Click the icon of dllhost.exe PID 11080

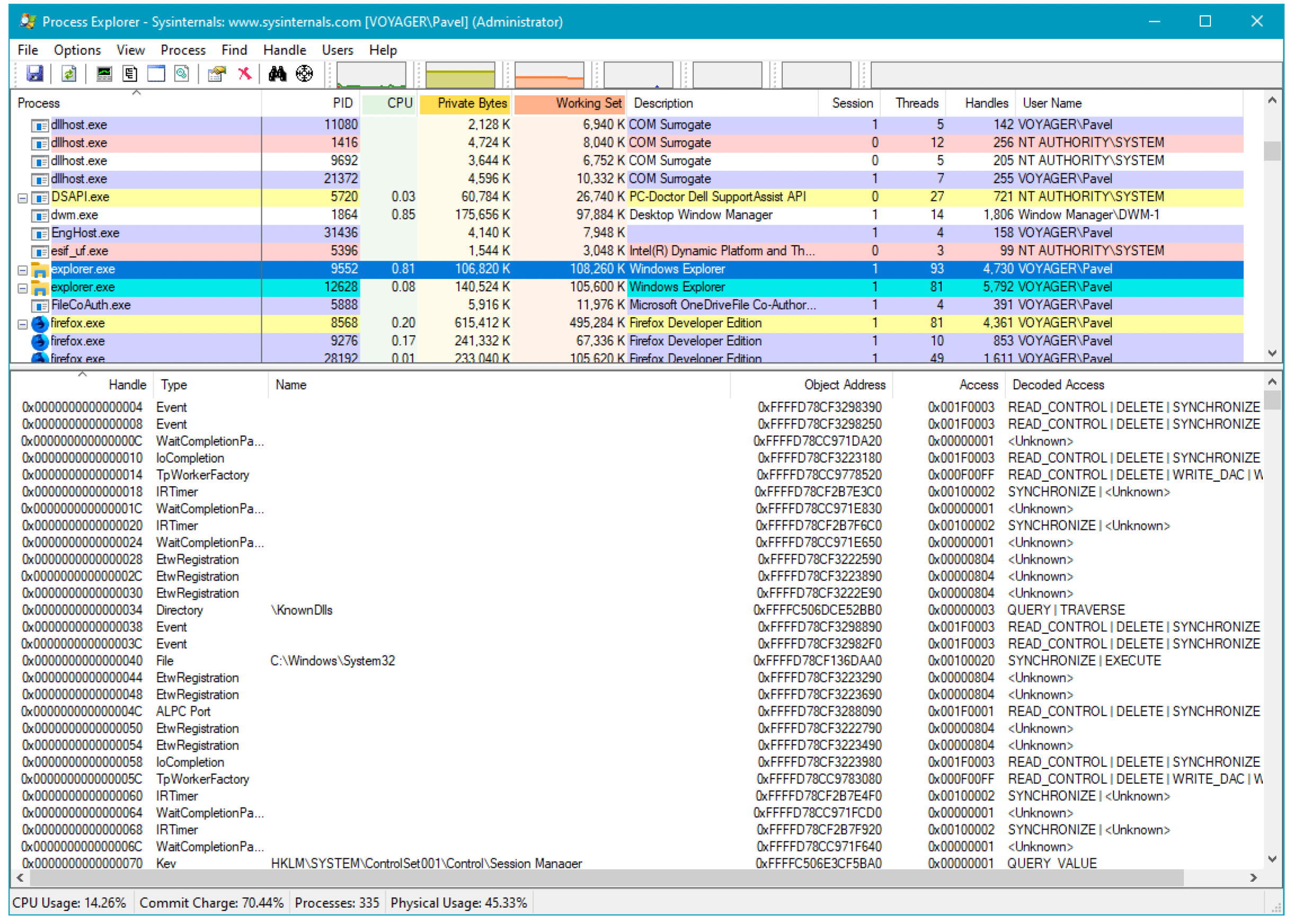(x=40, y=125)
